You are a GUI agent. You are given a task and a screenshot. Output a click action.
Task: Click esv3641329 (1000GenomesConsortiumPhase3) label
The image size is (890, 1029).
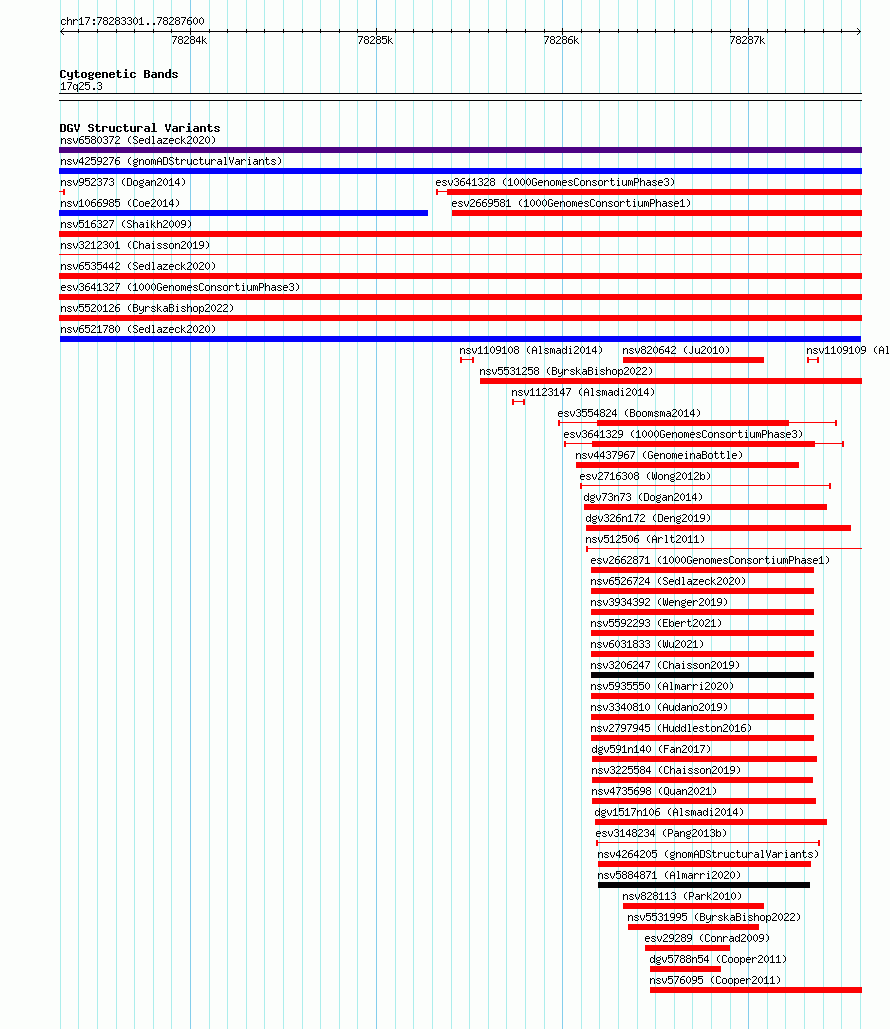pyautogui.click(x=683, y=434)
